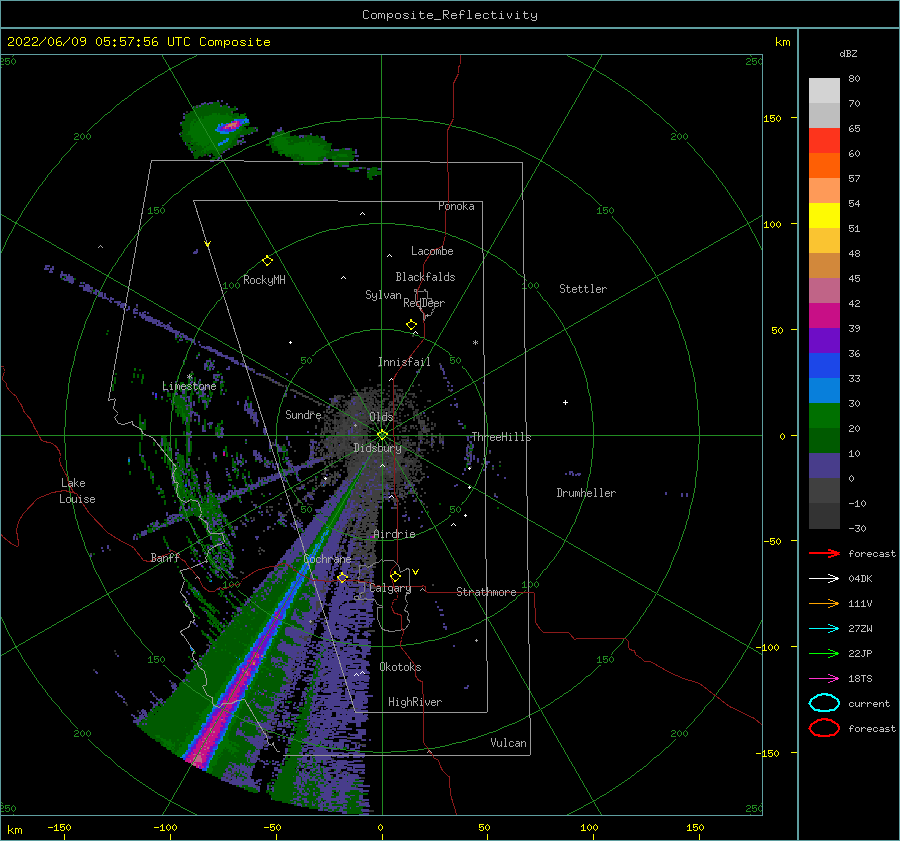
Task: Click the Limestone label
Action: click(x=189, y=386)
